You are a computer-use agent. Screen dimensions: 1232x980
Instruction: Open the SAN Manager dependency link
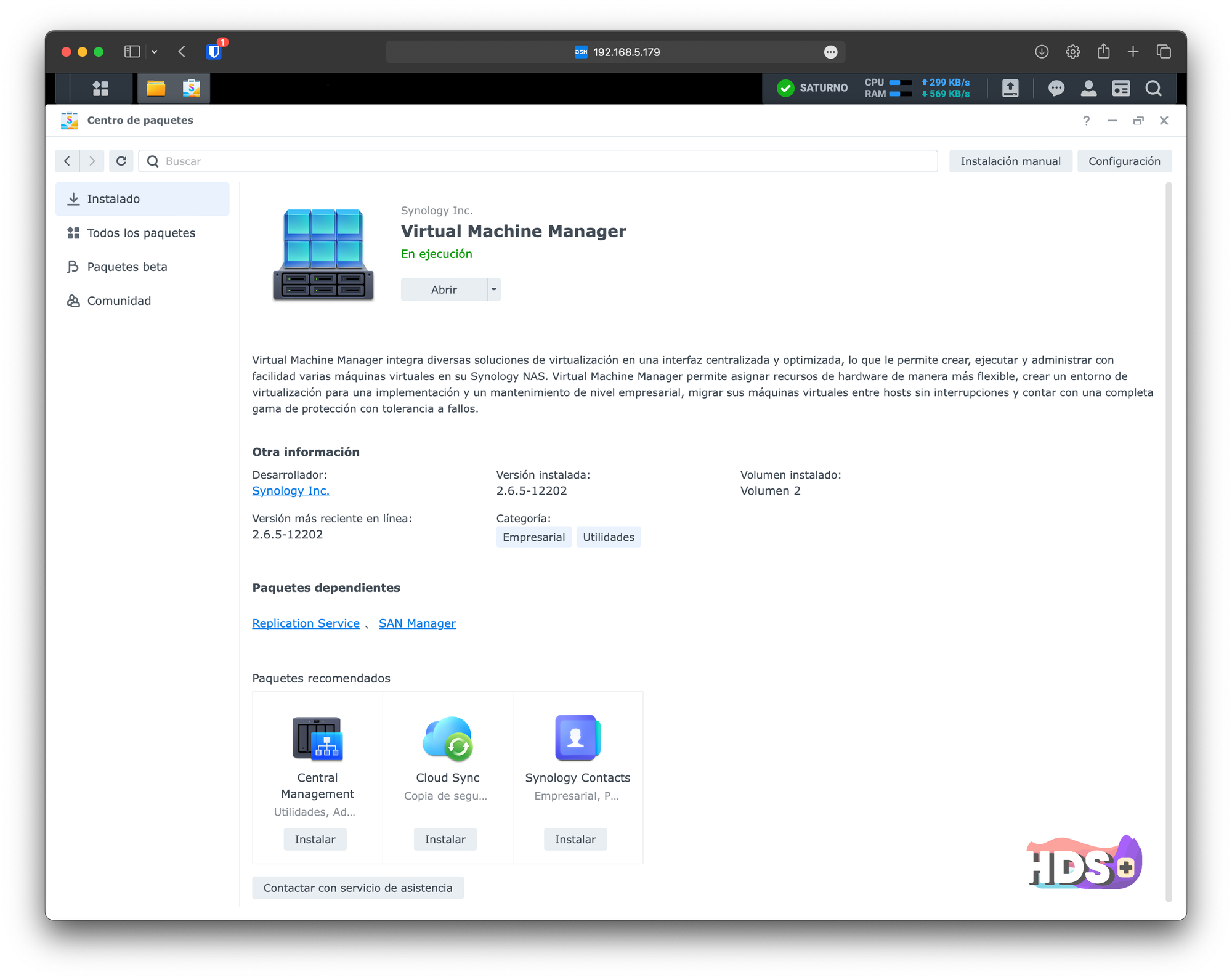(x=417, y=623)
